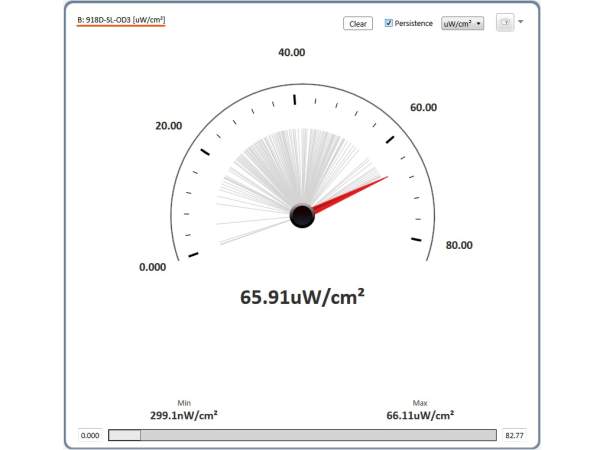Click the white segment of range bar
The width and height of the screenshot is (600, 450).
(x=124, y=435)
